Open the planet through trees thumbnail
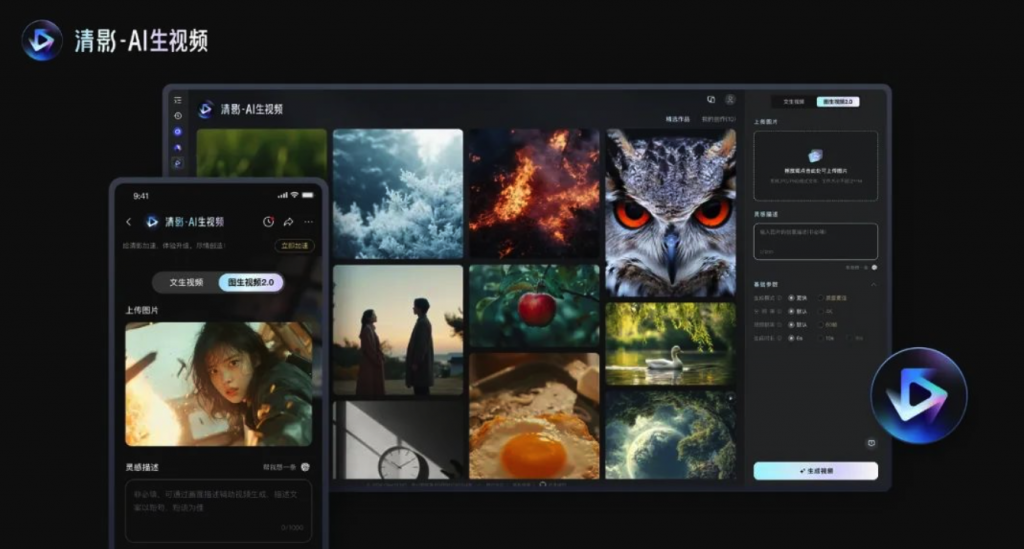Screen dimensions: 1024x549 click(671, 435)
